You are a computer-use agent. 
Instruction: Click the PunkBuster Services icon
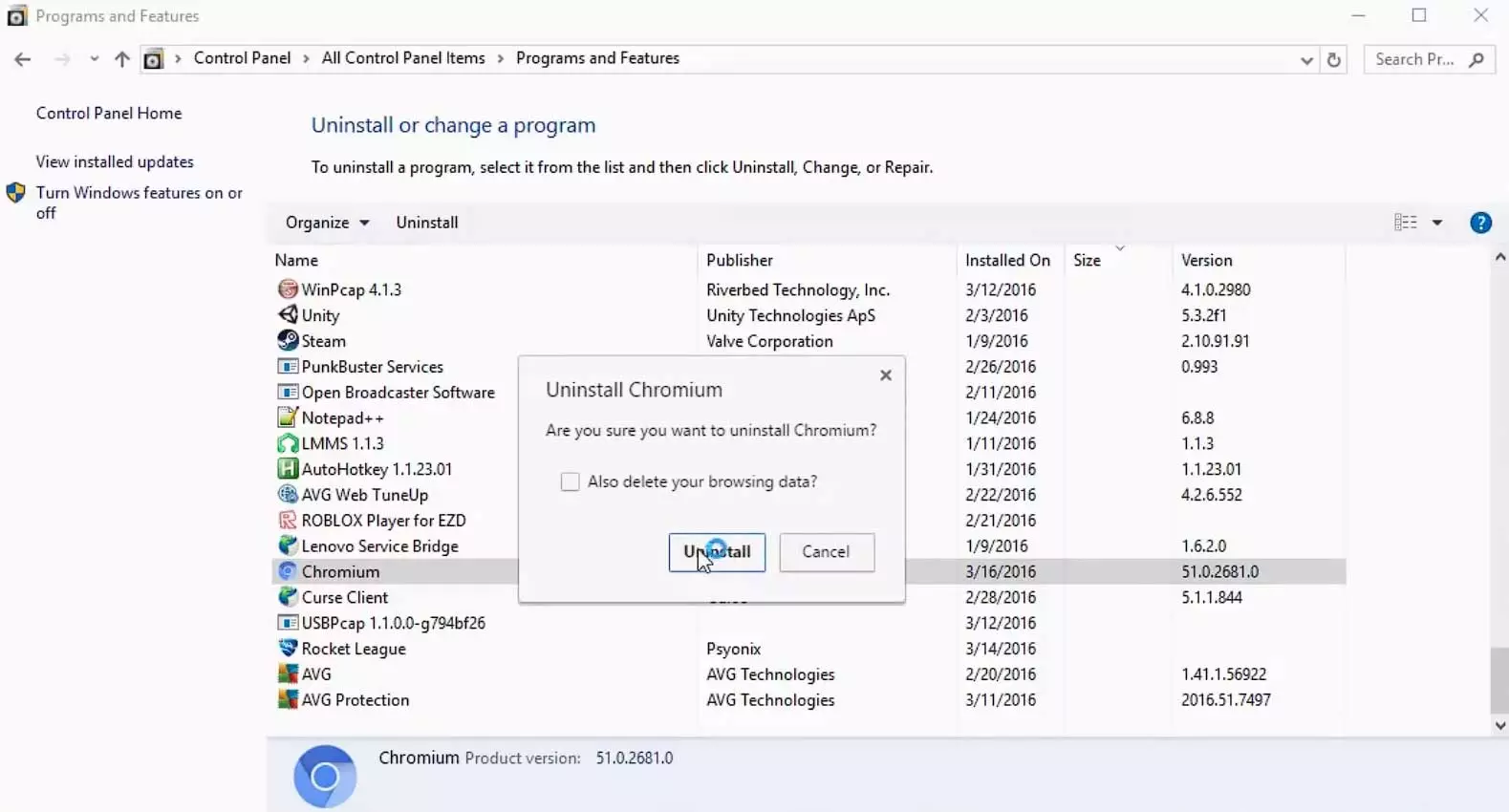point(287,367)
